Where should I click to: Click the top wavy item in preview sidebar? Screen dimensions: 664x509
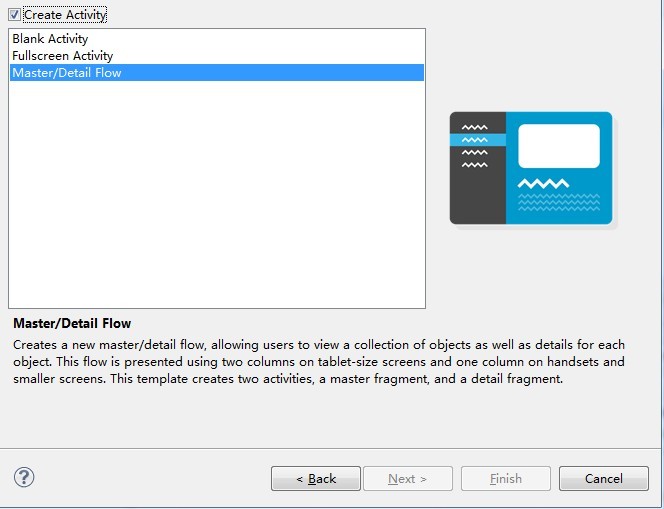[475, 128]
